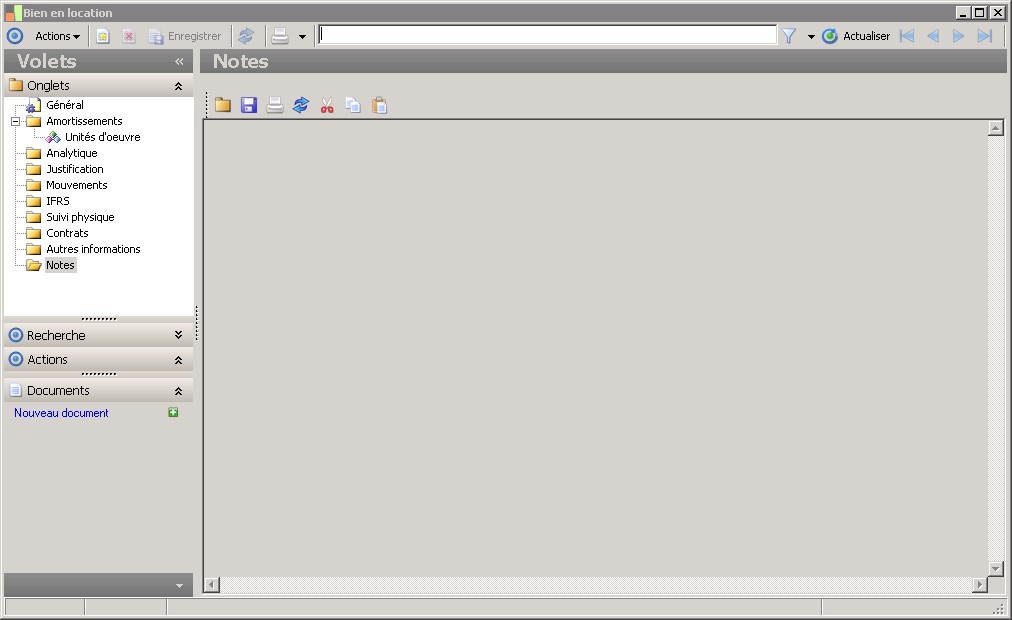Select the Amortissements folder
This screenshot has width=1012, height=620.
(x=84, y=121)
